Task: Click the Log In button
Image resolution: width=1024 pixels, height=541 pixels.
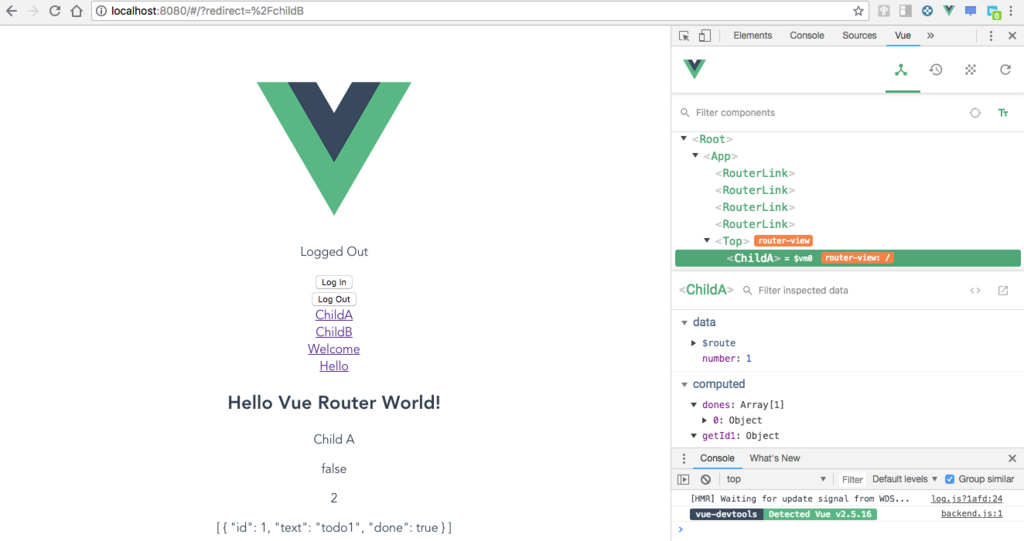Action: tap(334, 282)
